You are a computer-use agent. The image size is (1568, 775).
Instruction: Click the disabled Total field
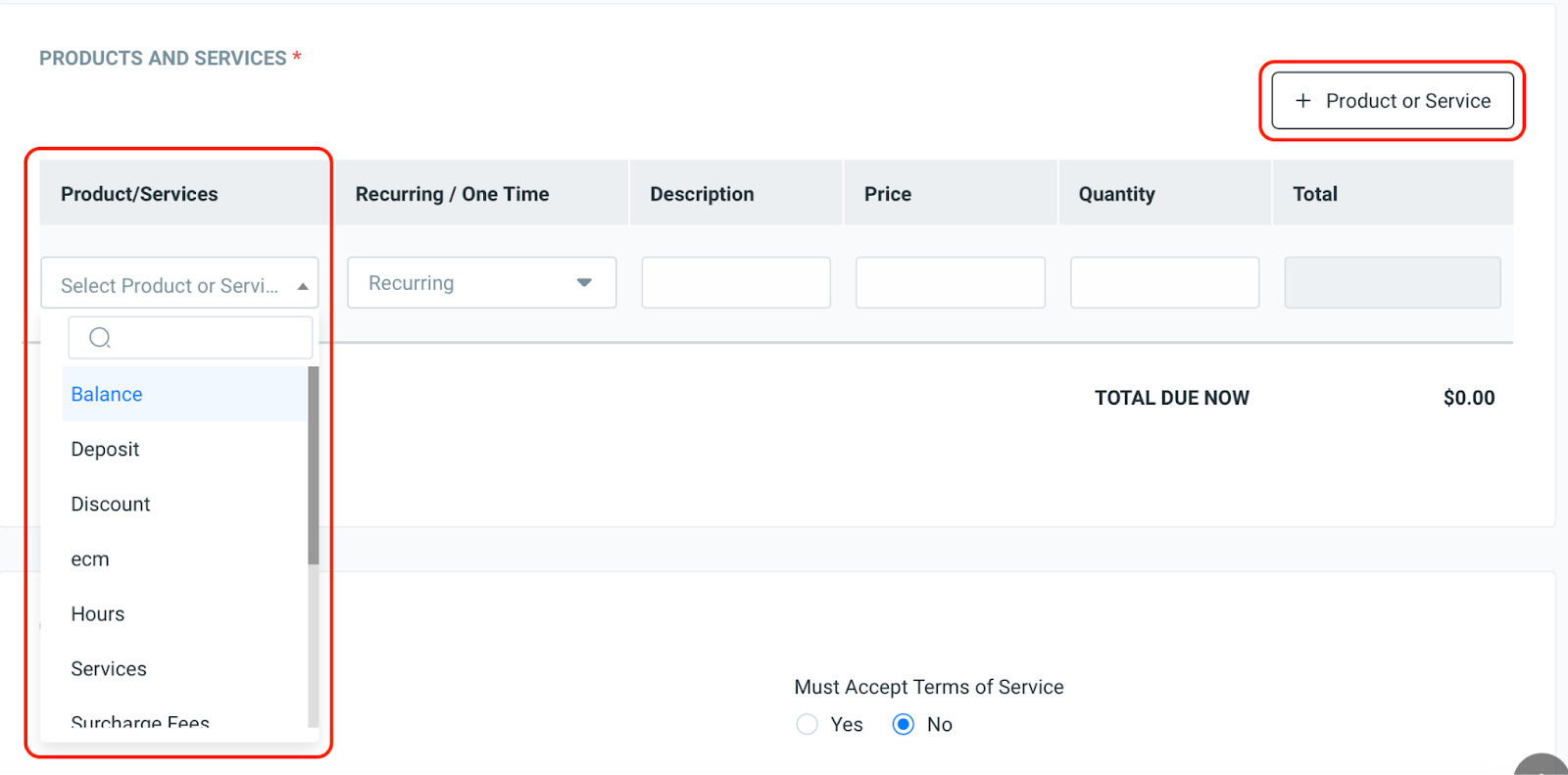(1393, 283)
